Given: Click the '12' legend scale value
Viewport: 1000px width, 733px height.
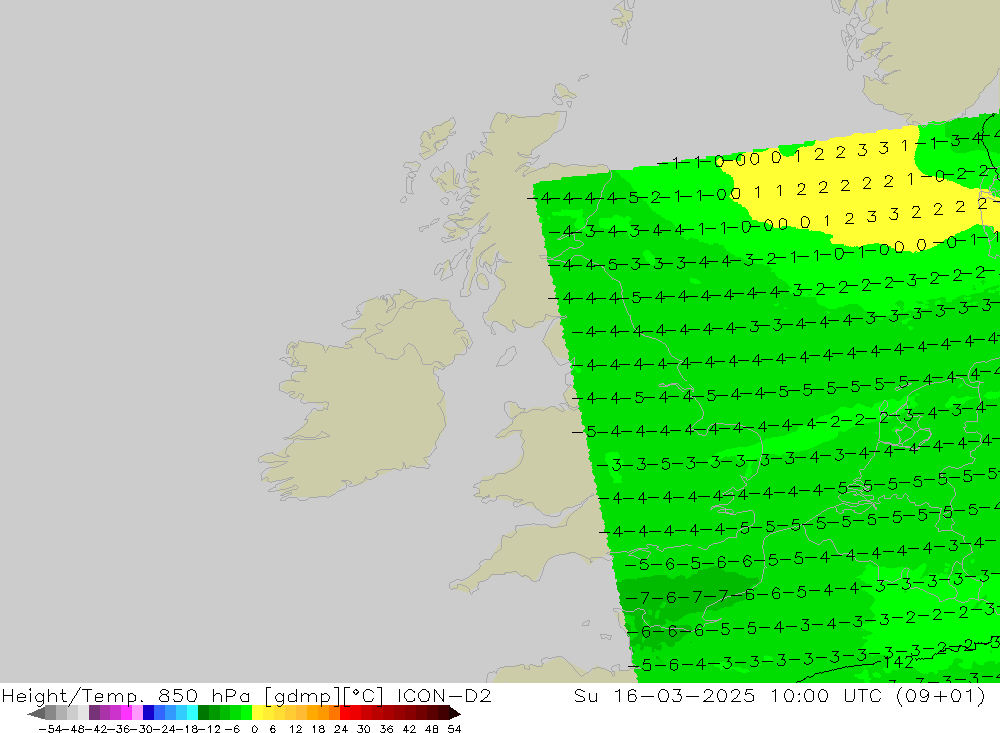Looking at the screenshot, I should pos(295,729).
